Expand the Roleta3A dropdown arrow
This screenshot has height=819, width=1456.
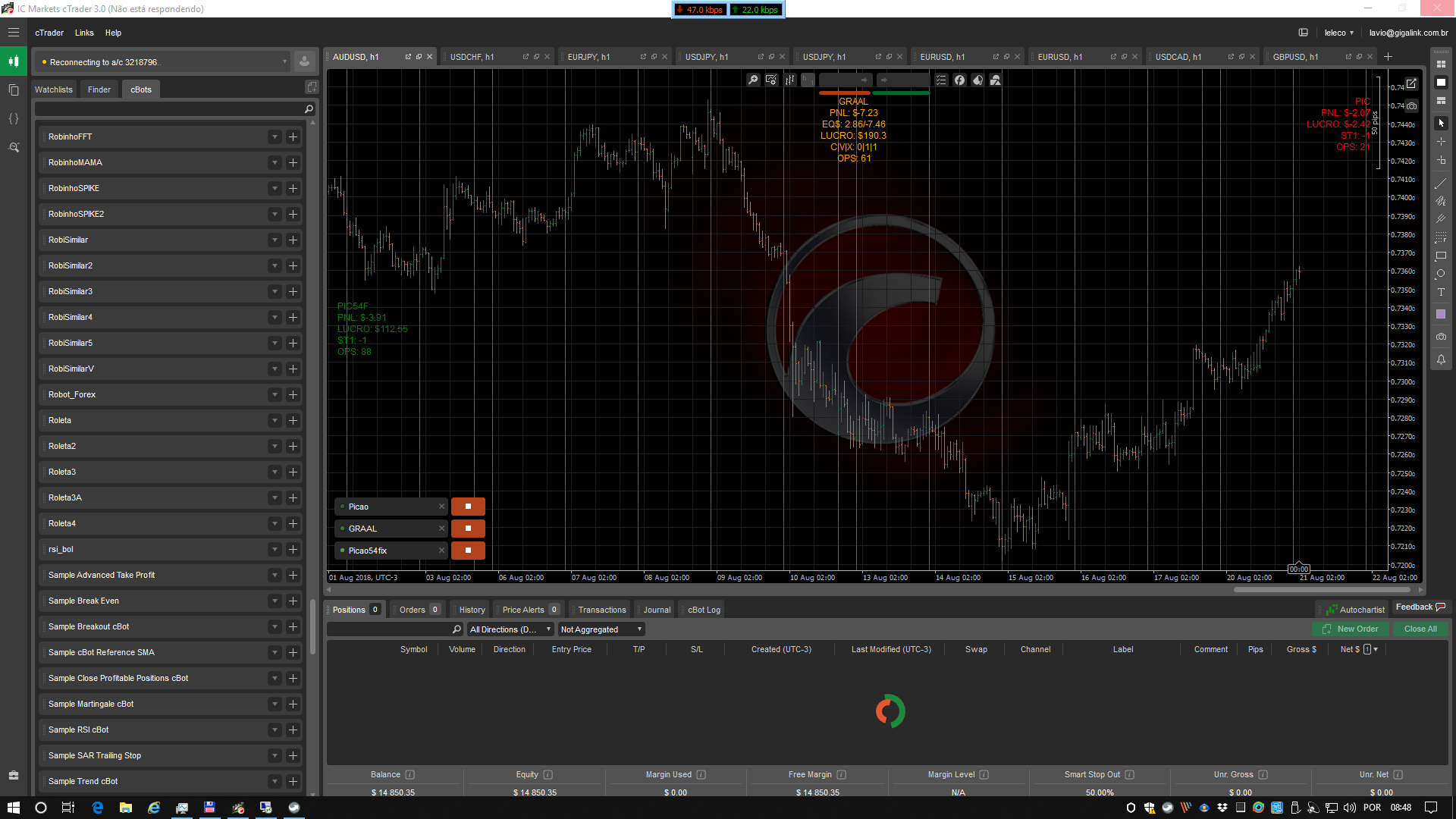tap(275, 498)
